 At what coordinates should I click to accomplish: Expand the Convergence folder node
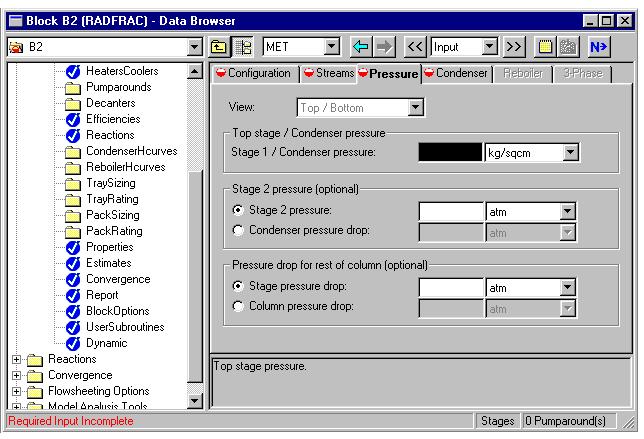(x=16, y=375)
